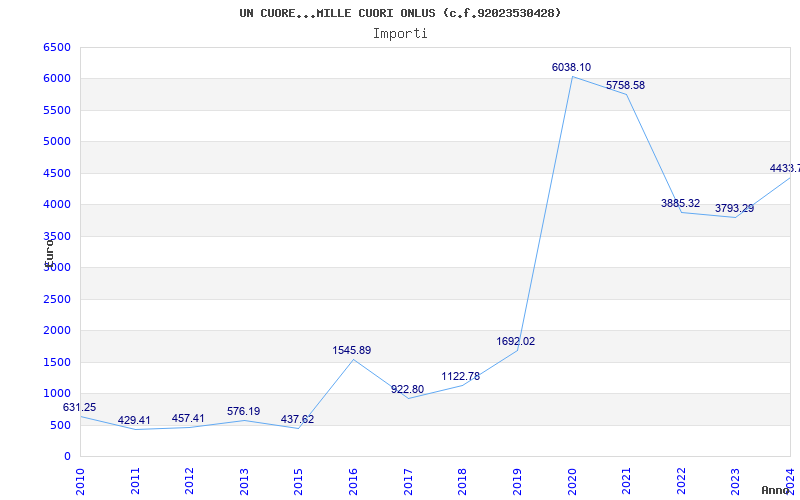Select the 5000 y-axis tick label
The width and height of the screenshot is (800, 500).
(x=57, y=141)
